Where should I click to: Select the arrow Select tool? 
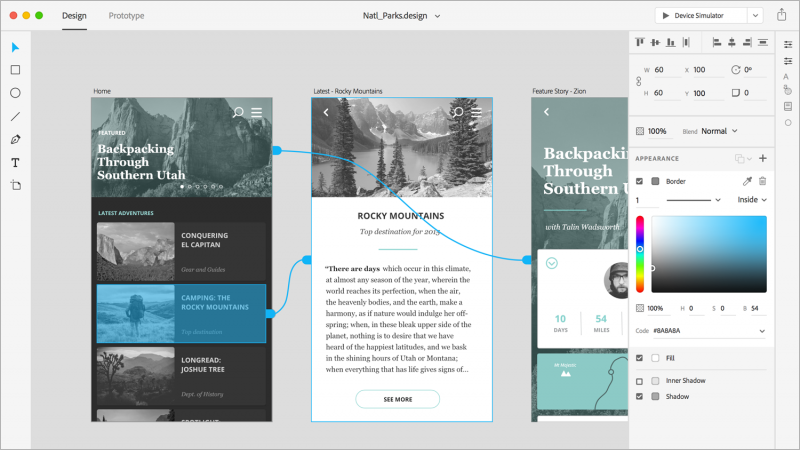(x=15, y=47)
